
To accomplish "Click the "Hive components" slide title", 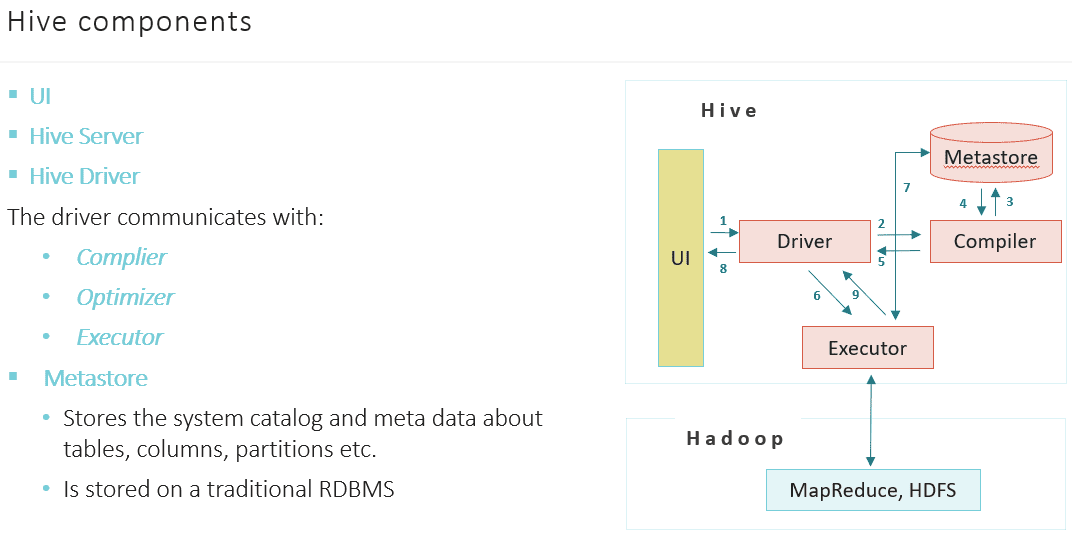I will coord(129,22).
